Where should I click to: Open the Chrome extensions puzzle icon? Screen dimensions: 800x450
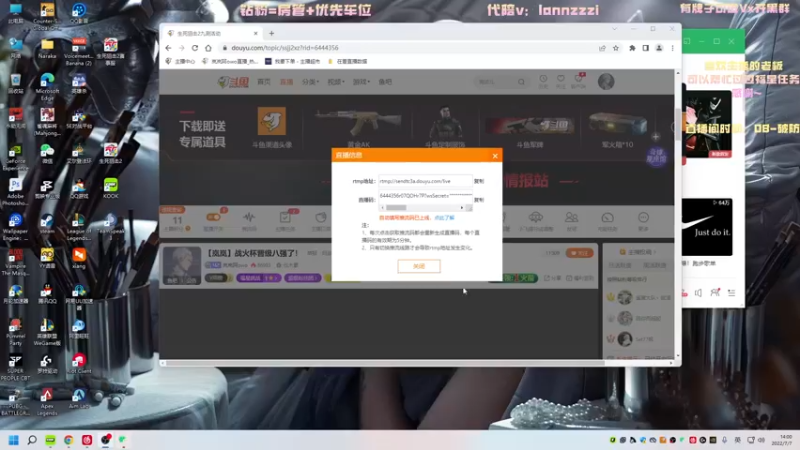click(x=632, y=48)
